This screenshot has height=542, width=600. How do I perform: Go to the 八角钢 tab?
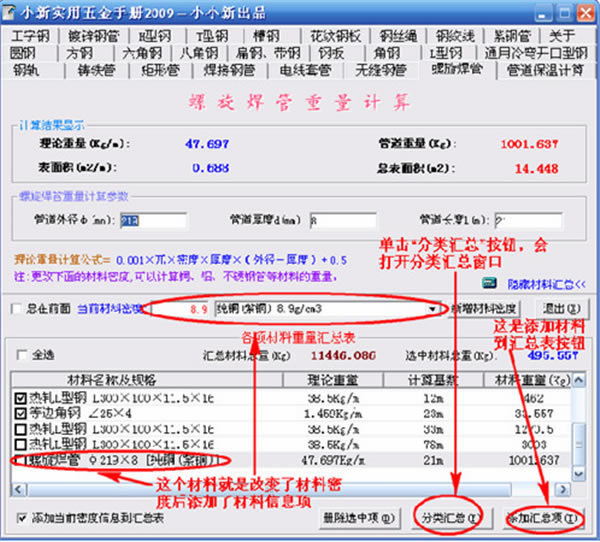click(199, 53)
